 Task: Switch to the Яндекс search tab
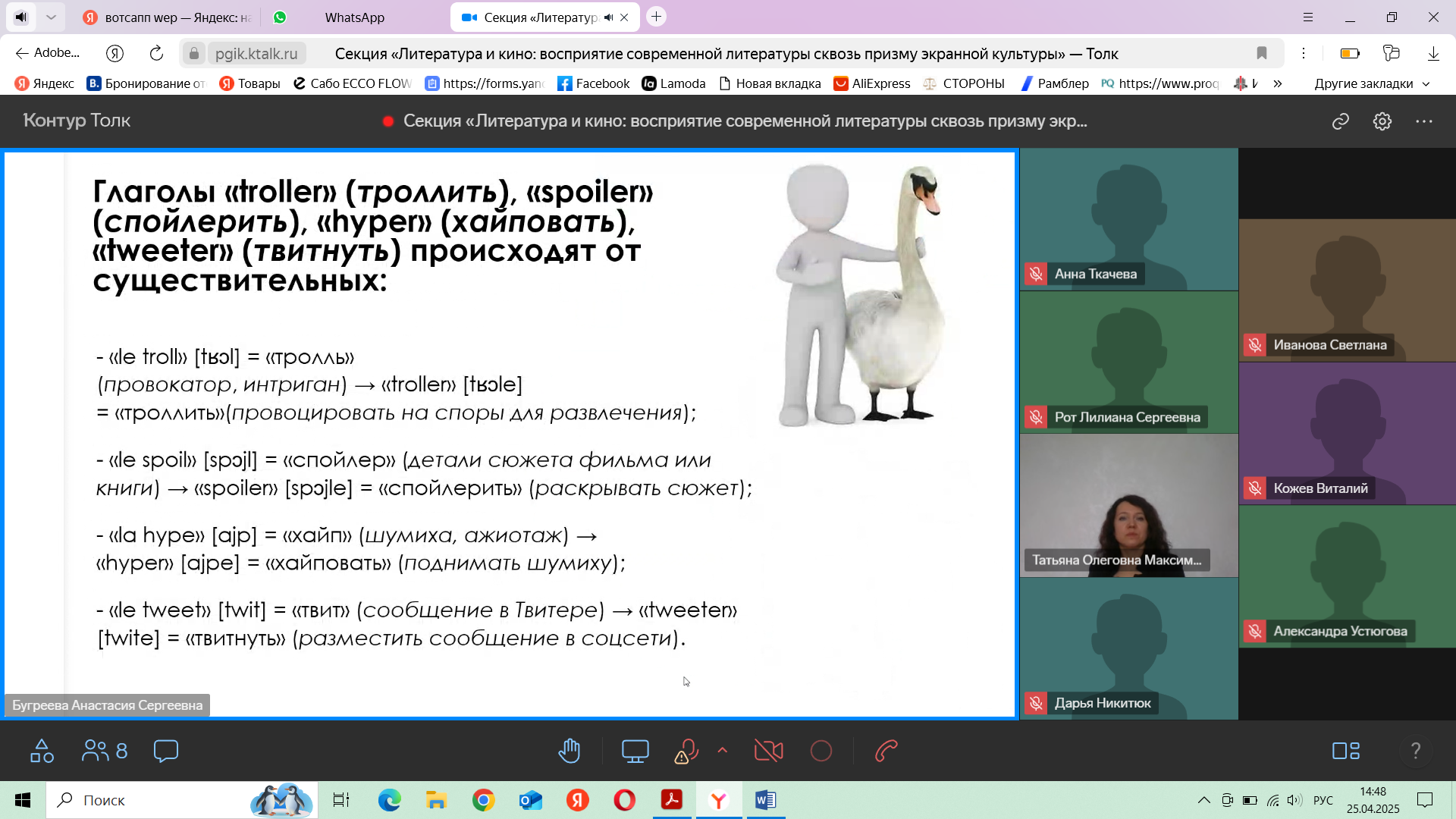click(166, 17)
